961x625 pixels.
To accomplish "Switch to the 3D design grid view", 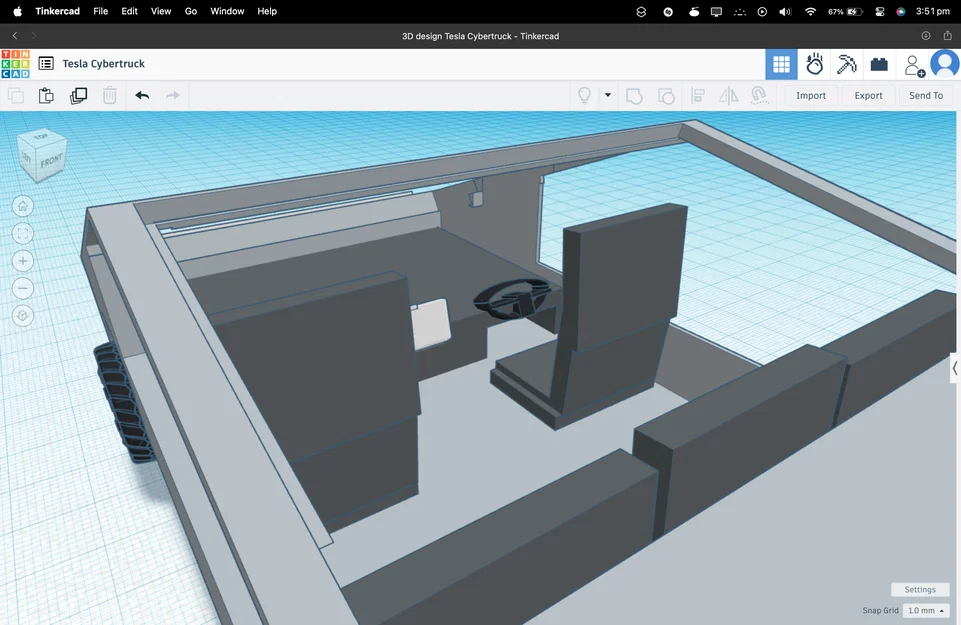I will click(x=781, y=64).
